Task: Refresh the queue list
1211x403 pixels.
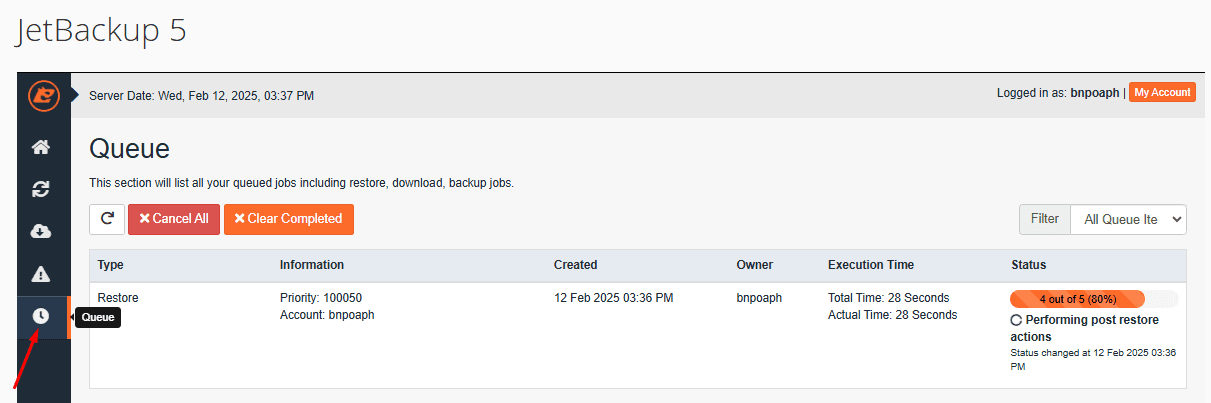Action: (x=107, y=219)
